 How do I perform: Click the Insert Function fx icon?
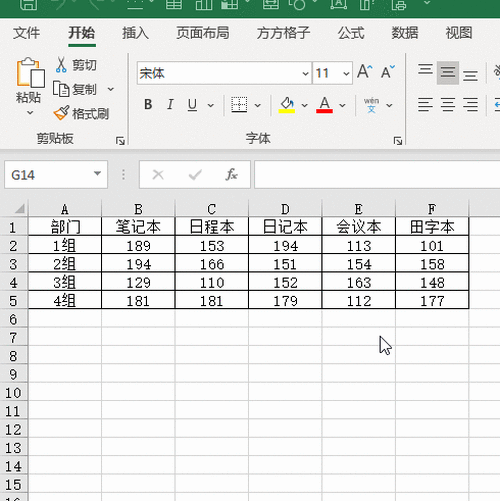(x=231, y=174)
